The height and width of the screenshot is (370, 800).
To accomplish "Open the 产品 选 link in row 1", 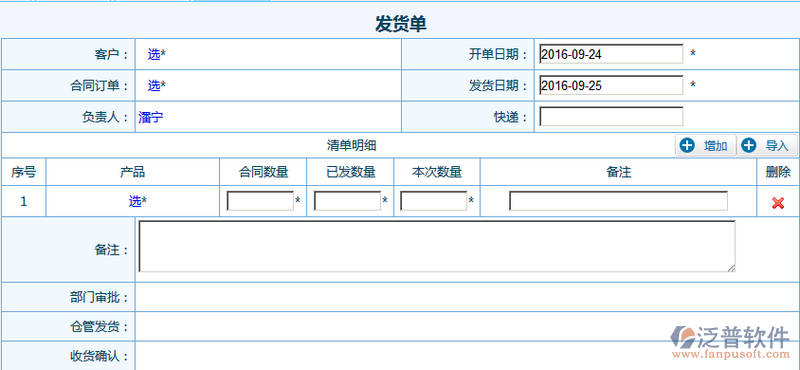I will point(135,202).
